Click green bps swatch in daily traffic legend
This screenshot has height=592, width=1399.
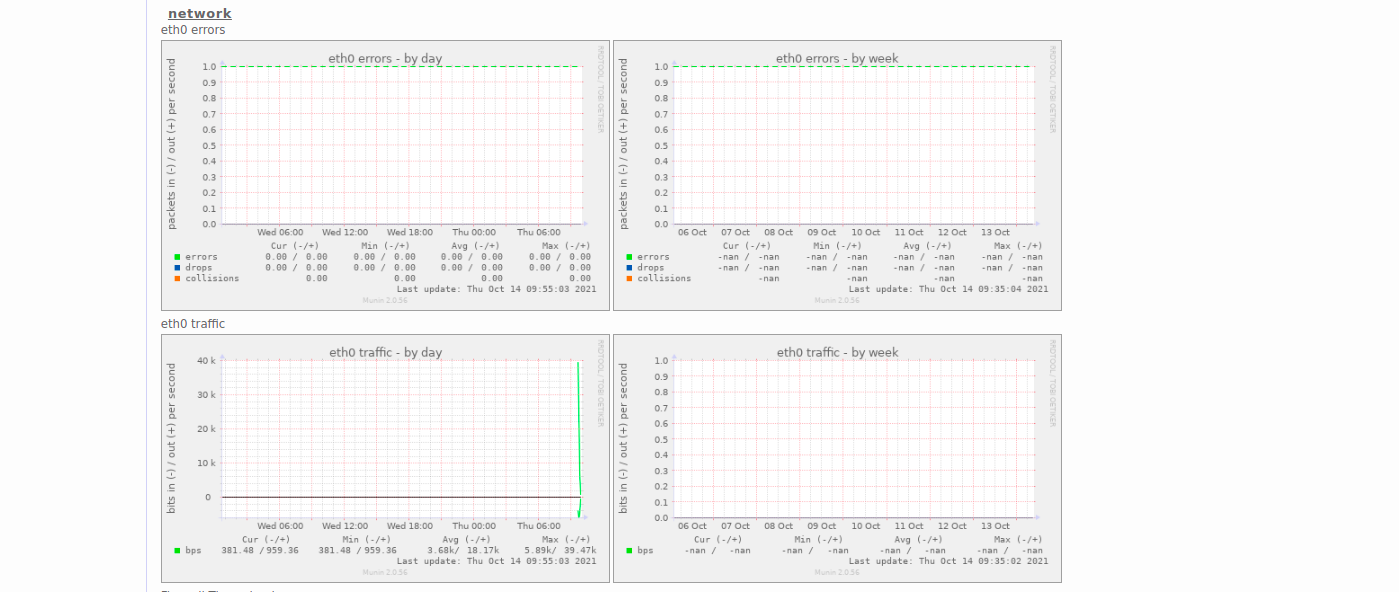click(177, 550)
